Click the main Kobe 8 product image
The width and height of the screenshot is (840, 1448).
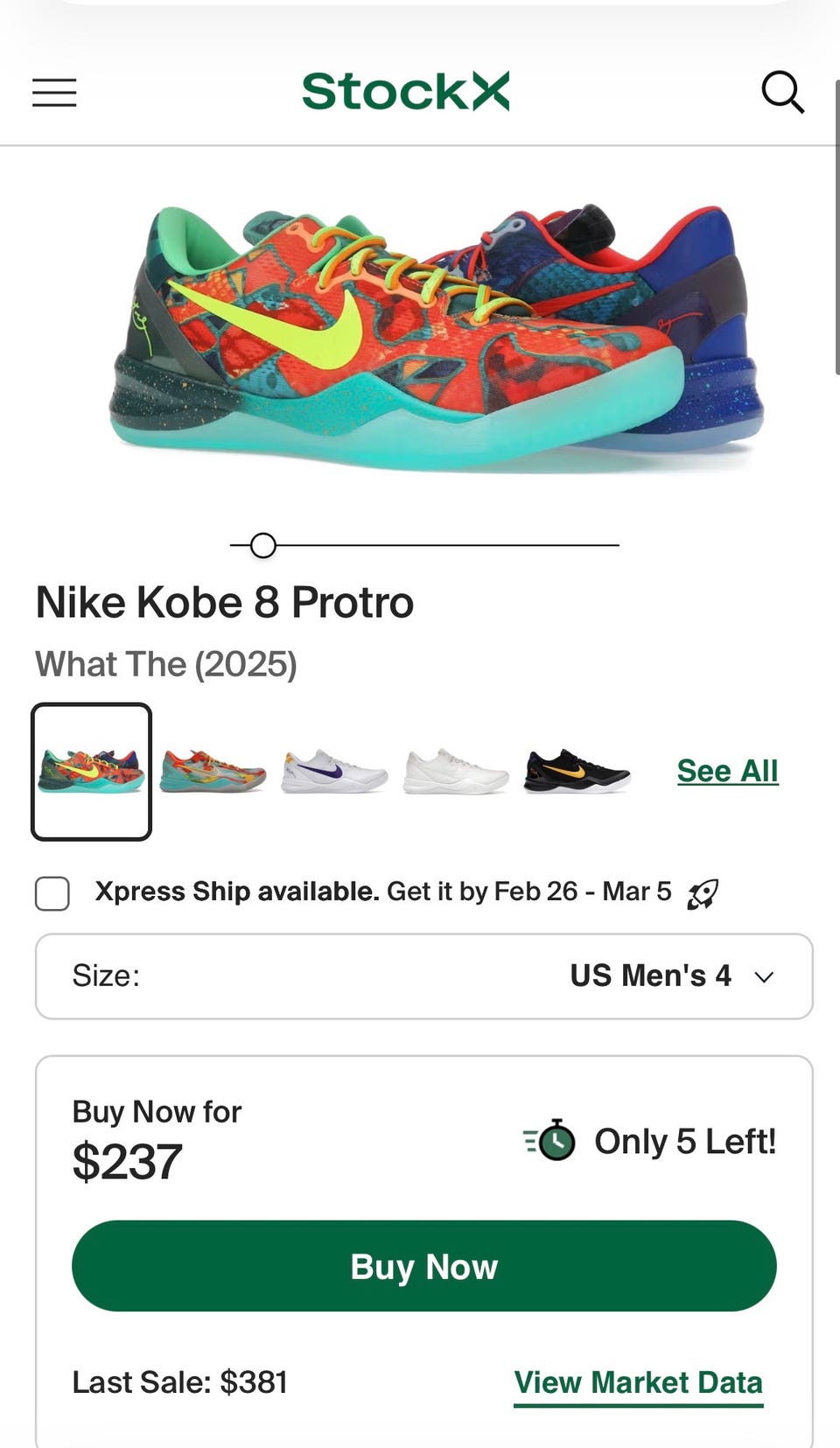coord(437,337)
